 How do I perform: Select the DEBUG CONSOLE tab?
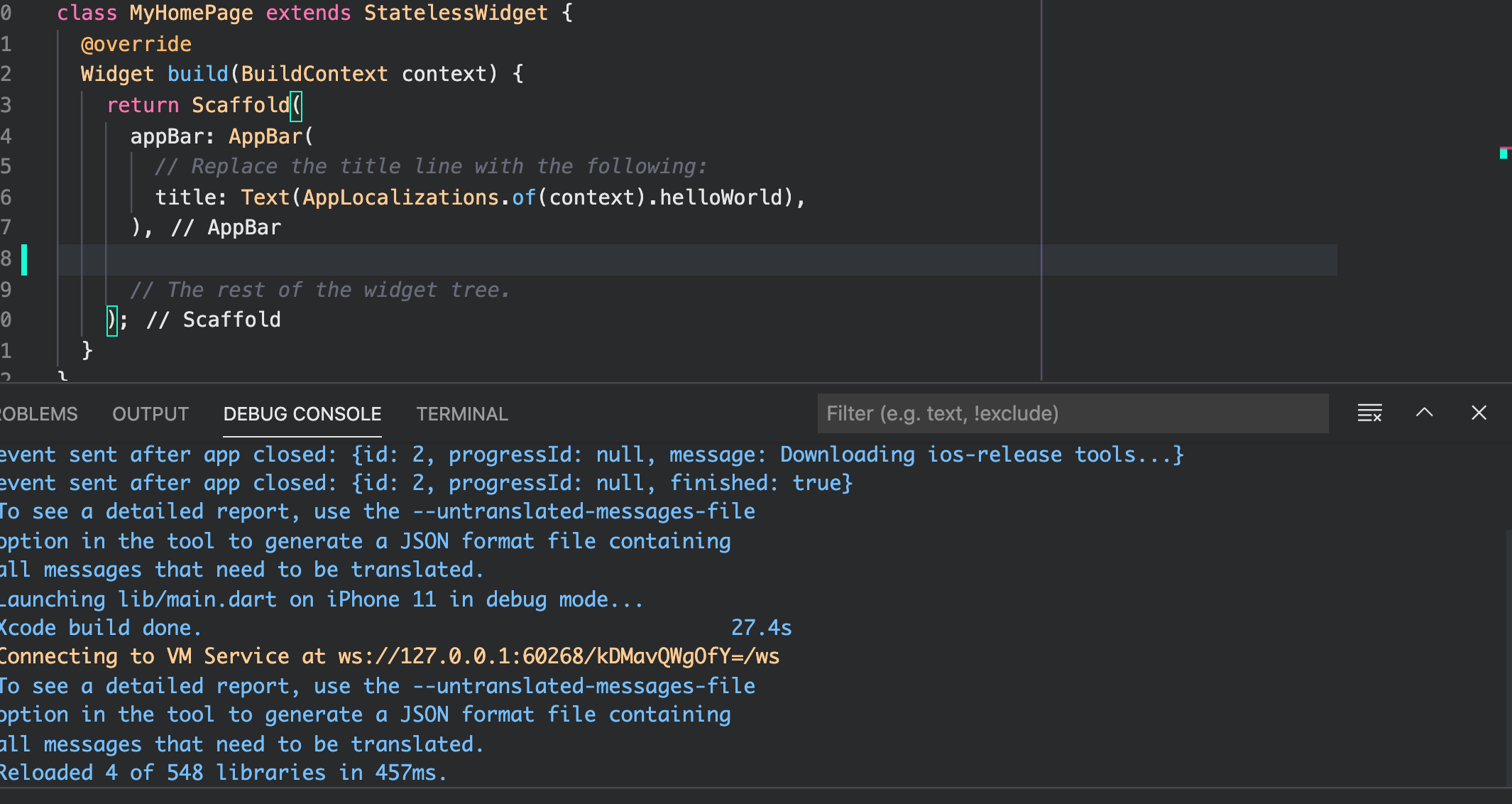click(302, 413)
